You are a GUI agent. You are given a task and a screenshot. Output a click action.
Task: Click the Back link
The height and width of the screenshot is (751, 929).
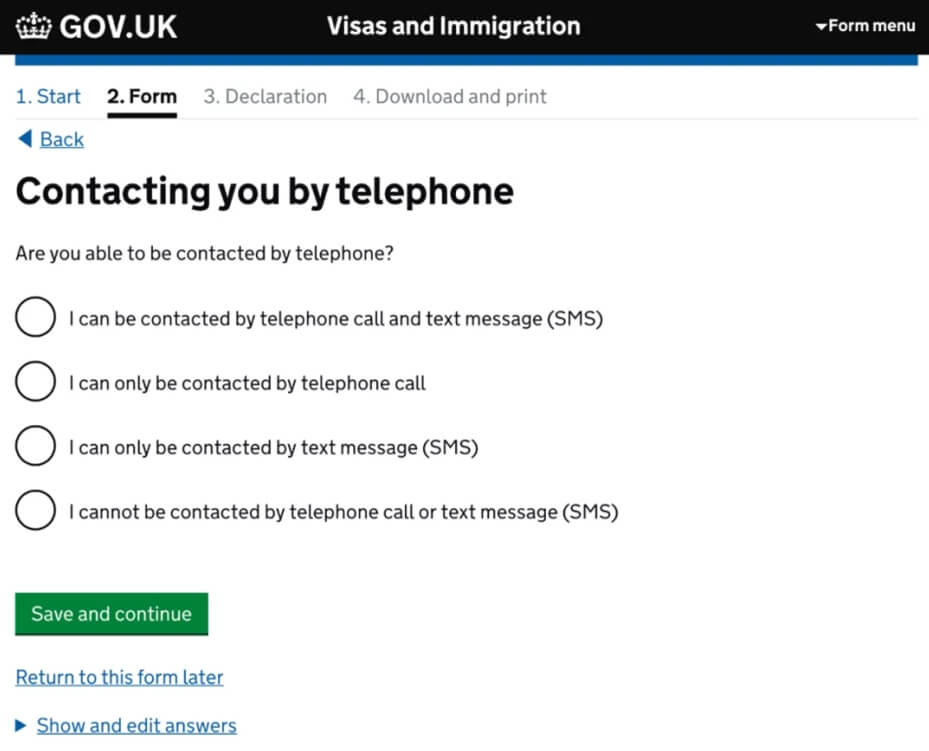[x=62, y=139]
